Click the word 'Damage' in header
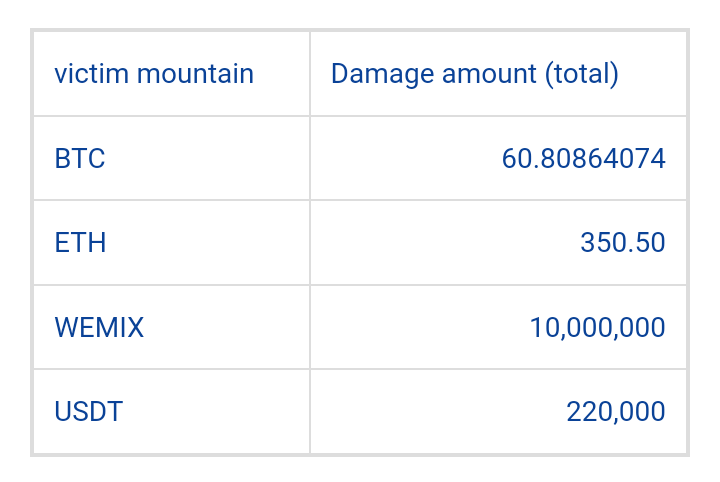 click(382, 75)
